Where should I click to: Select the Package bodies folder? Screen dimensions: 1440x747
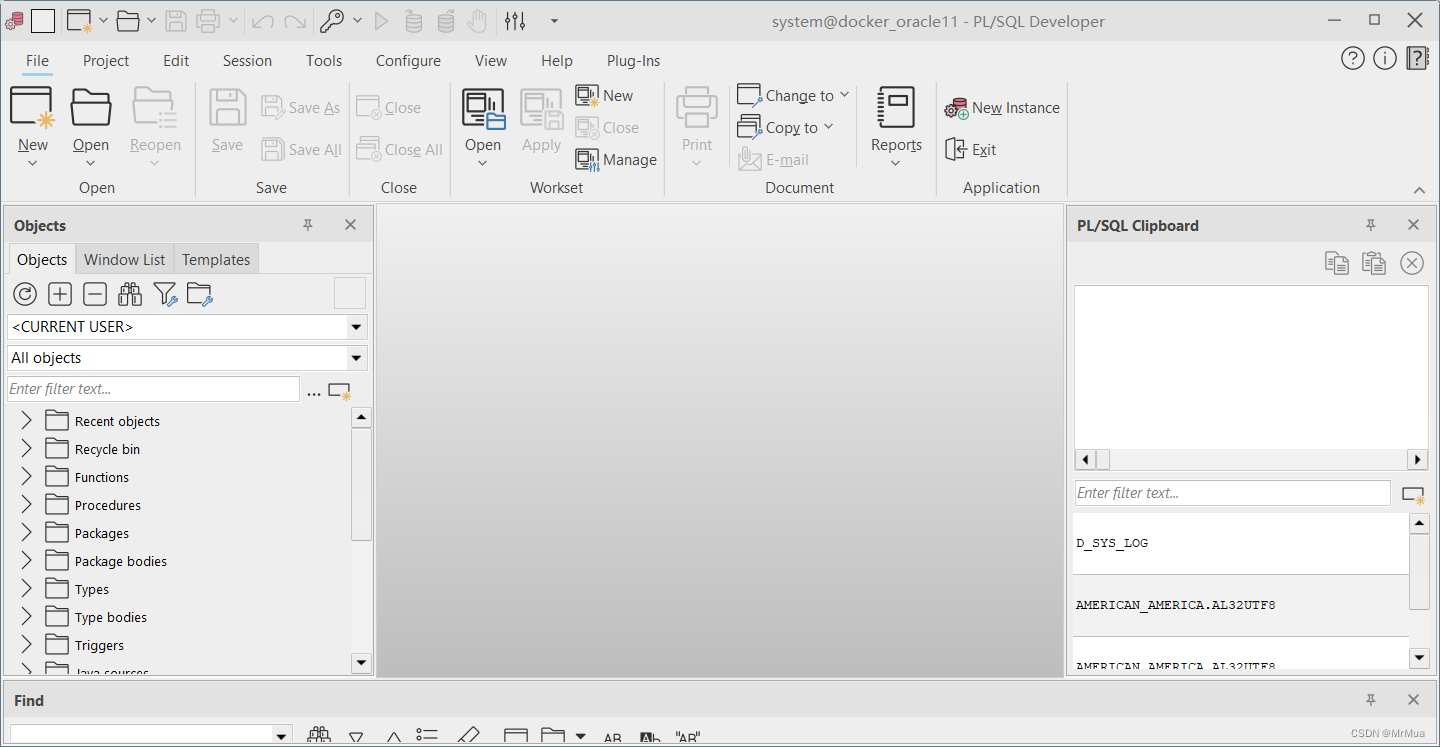[120, 561]
